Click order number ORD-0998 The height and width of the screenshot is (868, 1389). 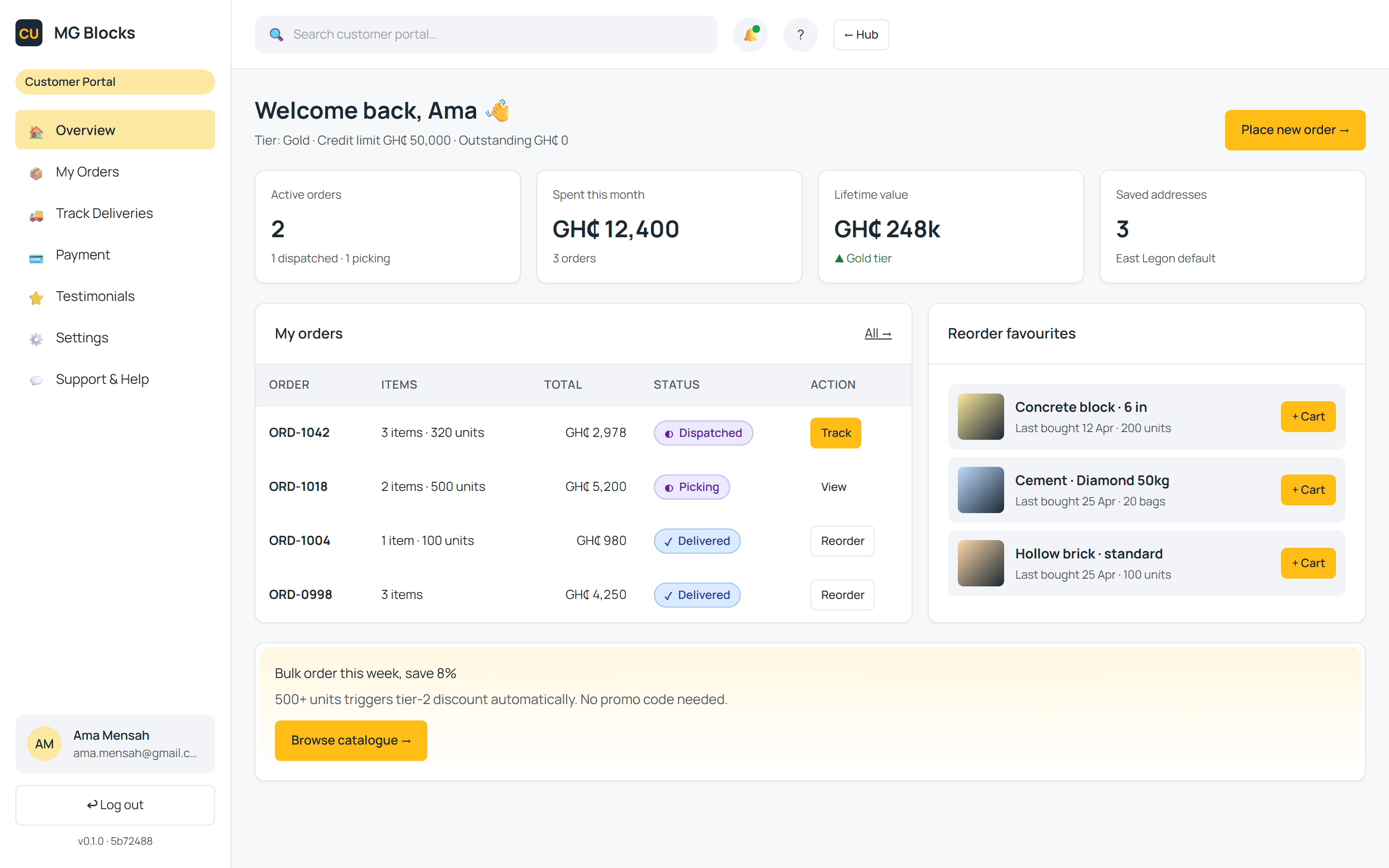tap(300, 594)
